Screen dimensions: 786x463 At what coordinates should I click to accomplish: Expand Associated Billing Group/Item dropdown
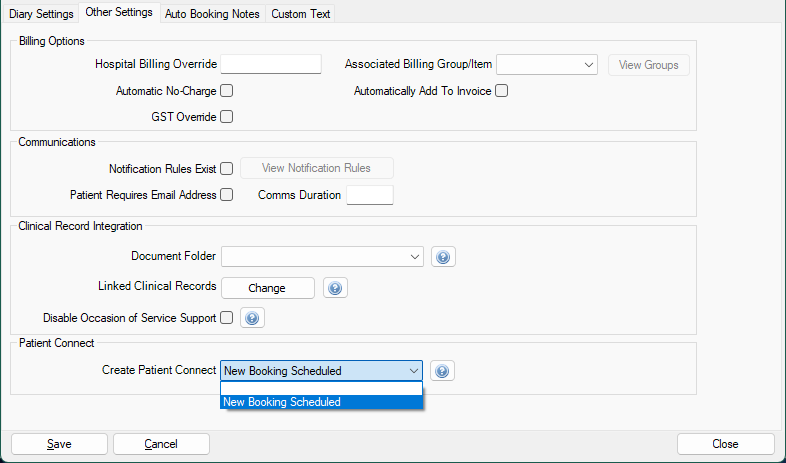coord(547,65)
